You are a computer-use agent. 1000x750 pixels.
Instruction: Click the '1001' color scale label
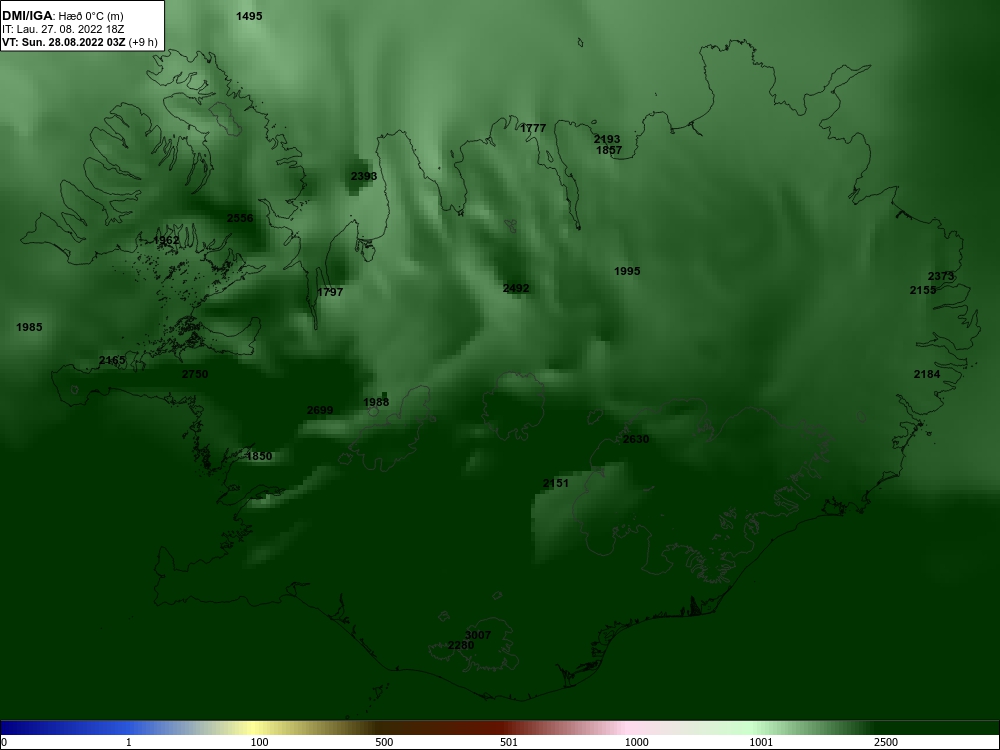tap(761, 742)
